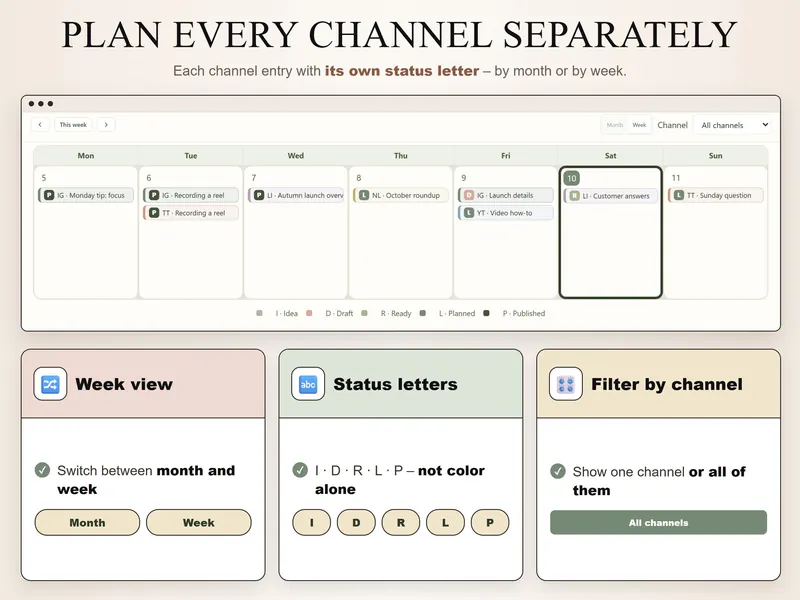Click the P status pill
The width and height of the screenshot is (800, 600).
pos(490,522)
